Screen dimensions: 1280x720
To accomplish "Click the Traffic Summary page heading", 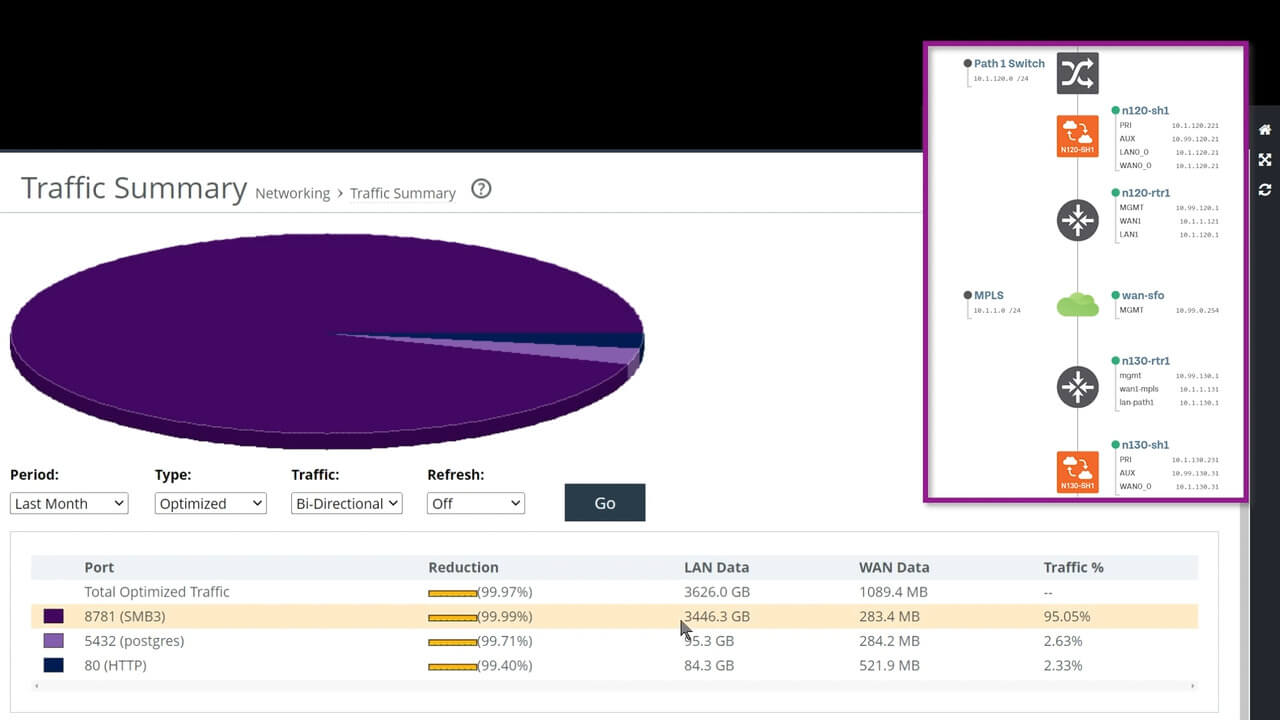I will 134,188.
